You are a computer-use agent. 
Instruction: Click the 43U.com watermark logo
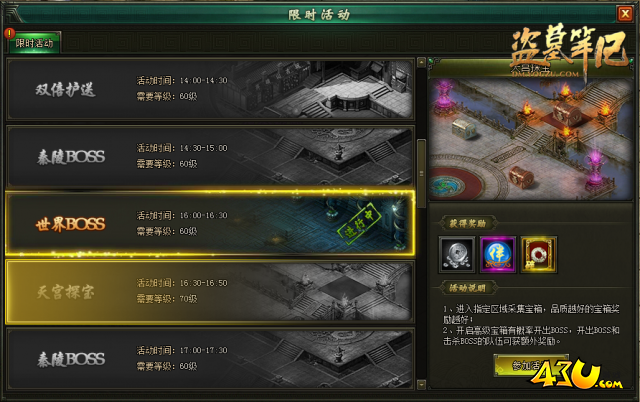[576, 374]
